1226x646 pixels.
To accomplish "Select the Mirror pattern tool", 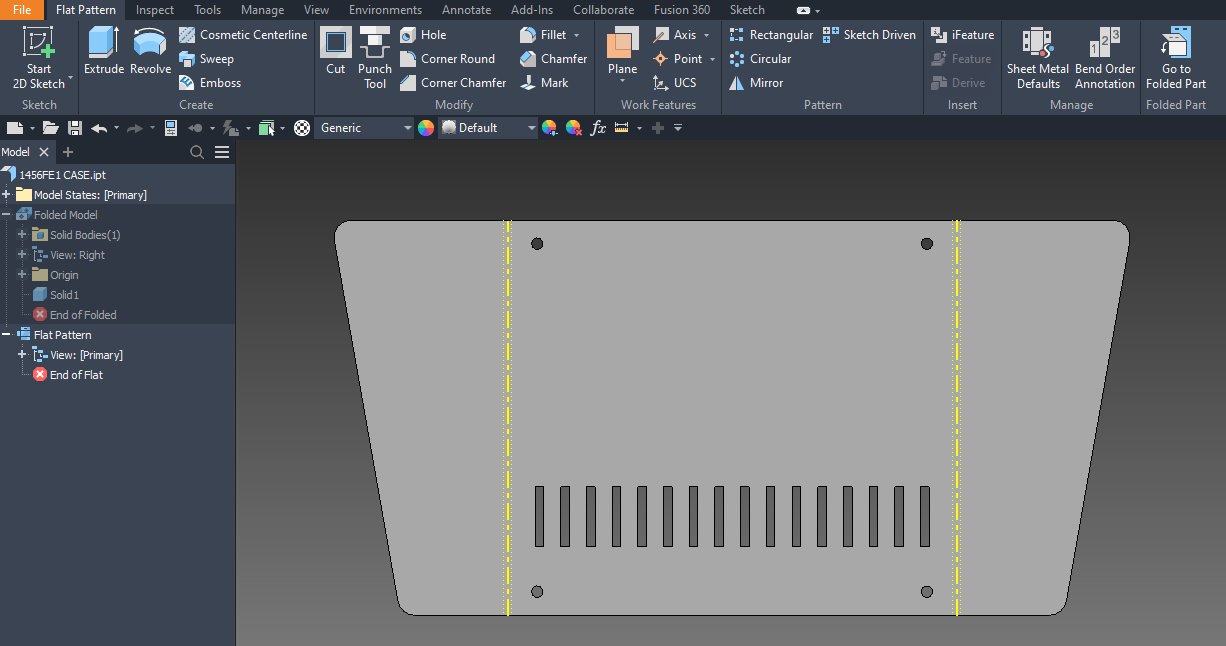I will [757, 82].
